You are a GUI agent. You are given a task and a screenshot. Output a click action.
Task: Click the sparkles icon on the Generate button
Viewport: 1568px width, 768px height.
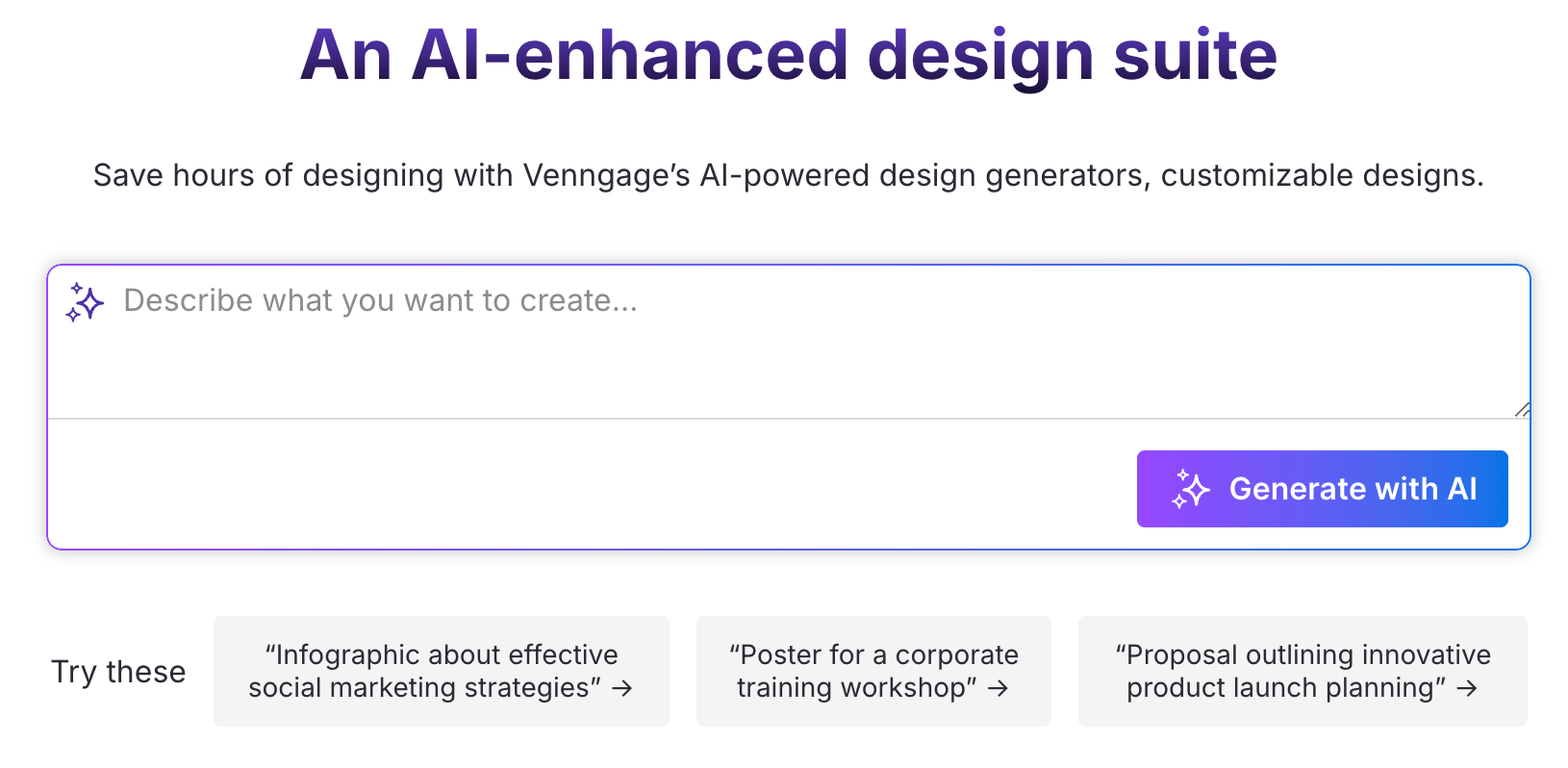click(x=1192, y=489)
